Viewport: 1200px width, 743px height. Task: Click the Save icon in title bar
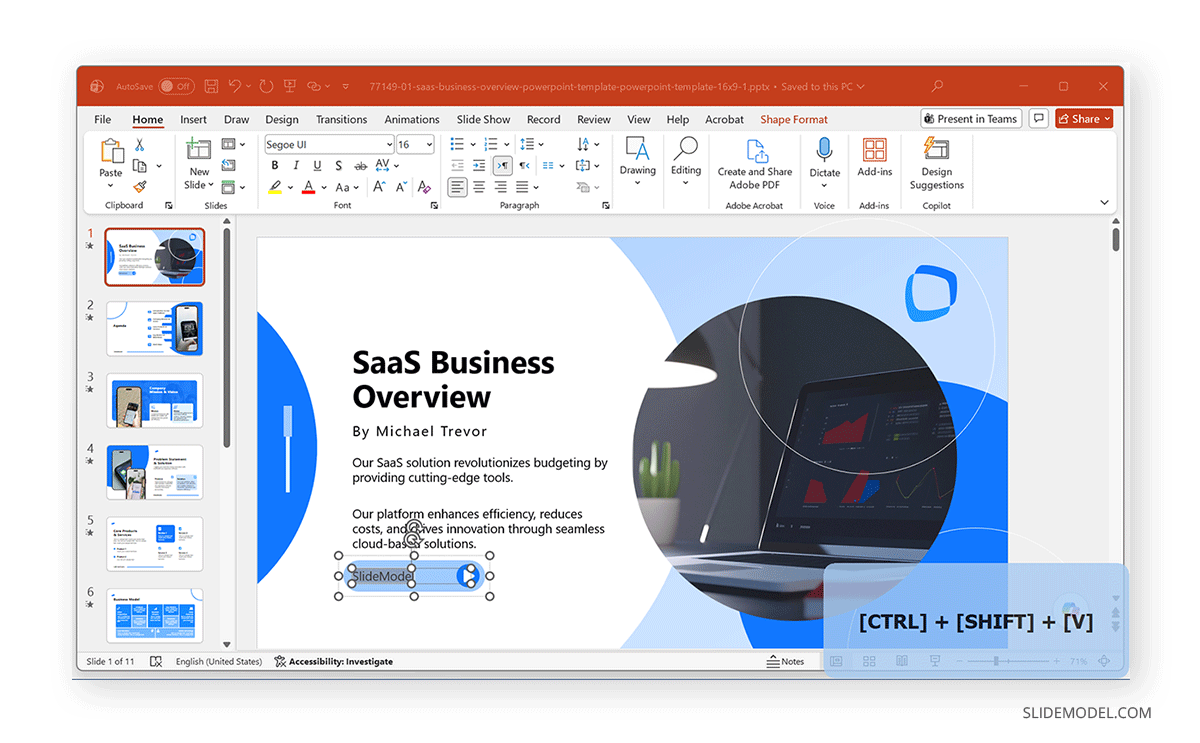(x=211, y=87)
